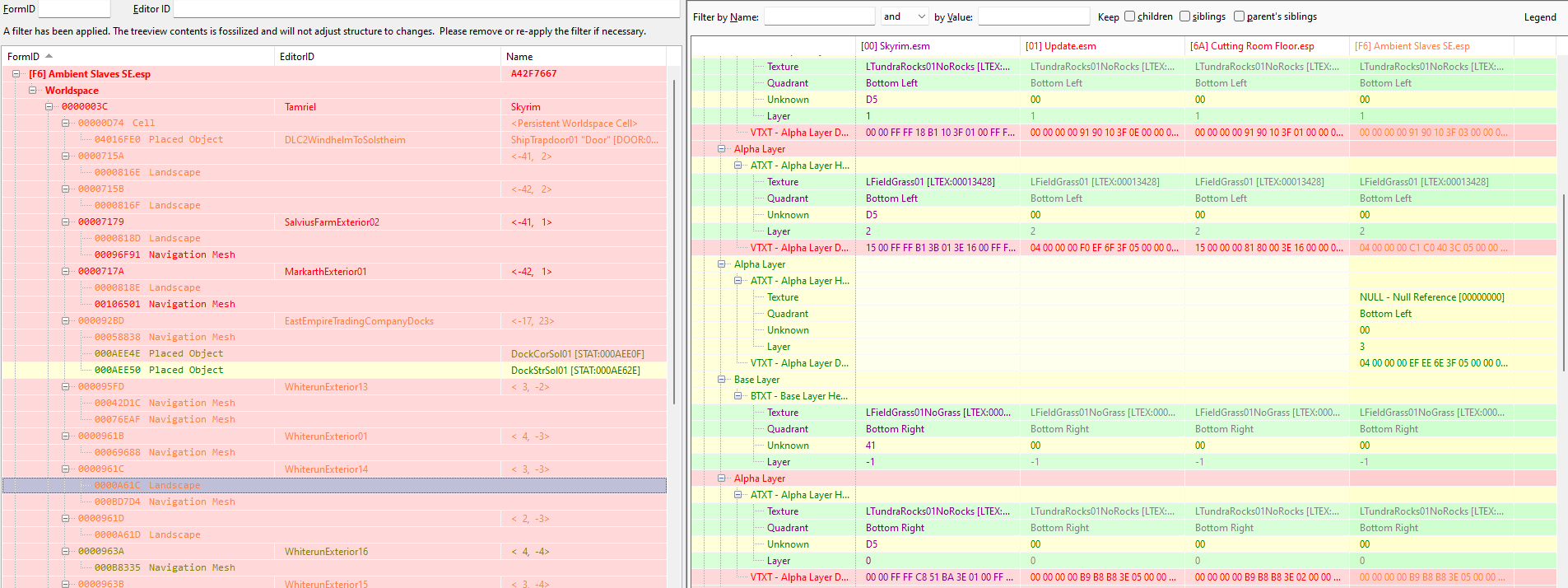Focus the Filter by Name input field
Screen dimensions: 1568x588
[x=819, y=16]
